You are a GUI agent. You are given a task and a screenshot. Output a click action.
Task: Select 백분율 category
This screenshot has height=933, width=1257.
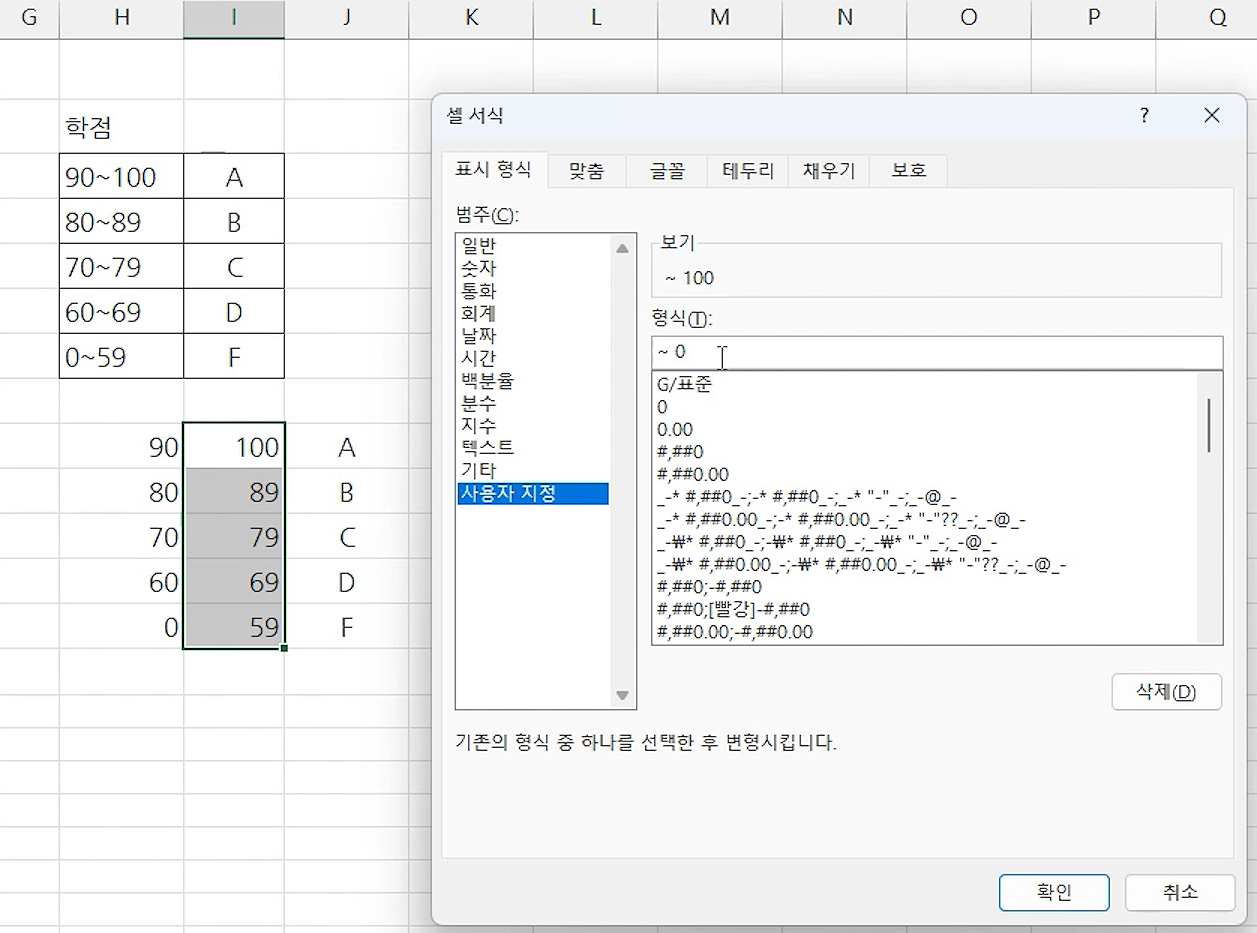[x=533, y=381]
